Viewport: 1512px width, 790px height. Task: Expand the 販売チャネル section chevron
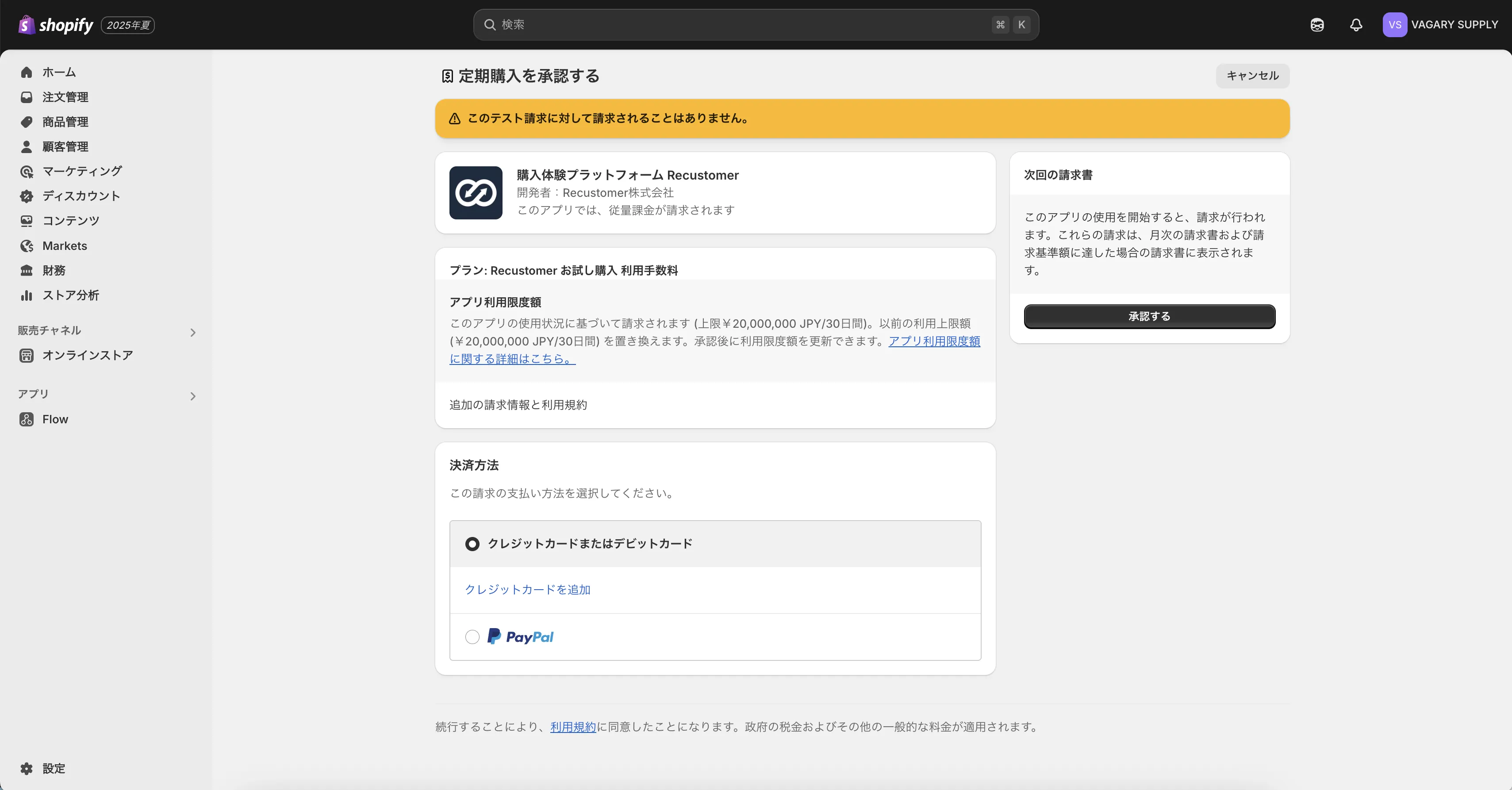[x=192, y=333]
